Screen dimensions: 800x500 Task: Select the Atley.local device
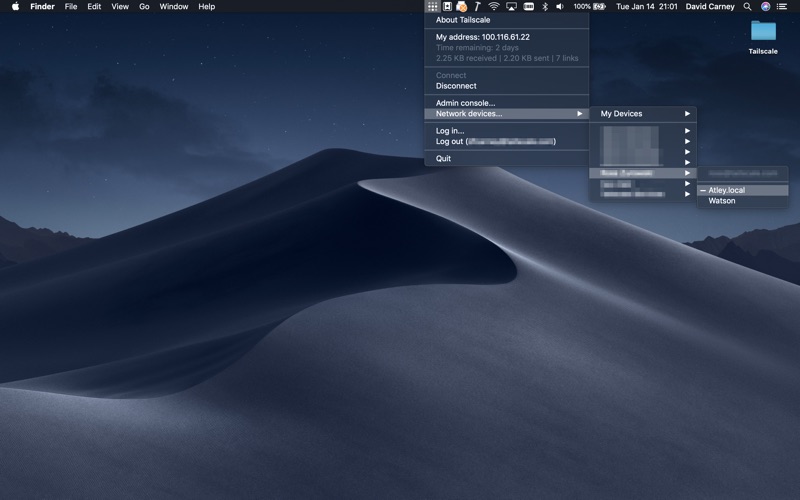tap(726, 190)
